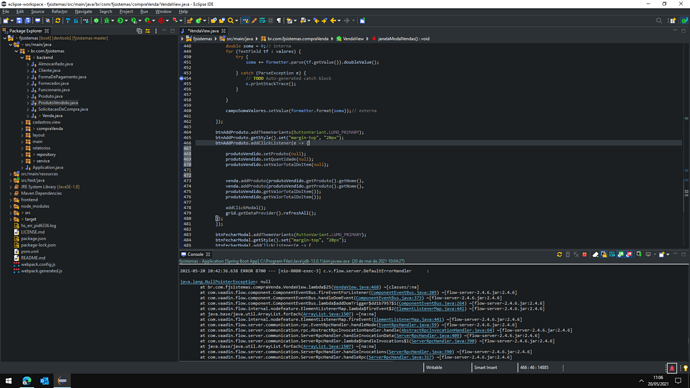690x388 pixels.
Task: Click Console relaunch yellow arrows icon
Action: 559,254
